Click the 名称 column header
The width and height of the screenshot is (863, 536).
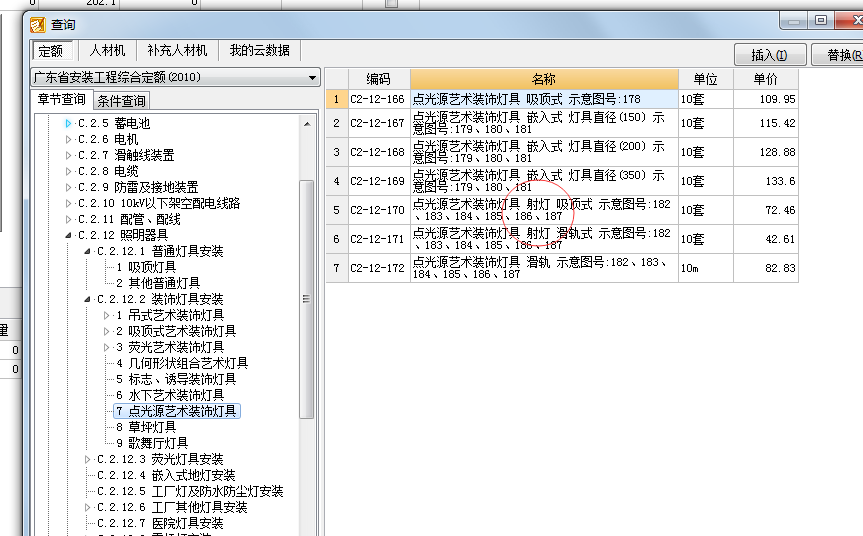click(x=544, y=79)
